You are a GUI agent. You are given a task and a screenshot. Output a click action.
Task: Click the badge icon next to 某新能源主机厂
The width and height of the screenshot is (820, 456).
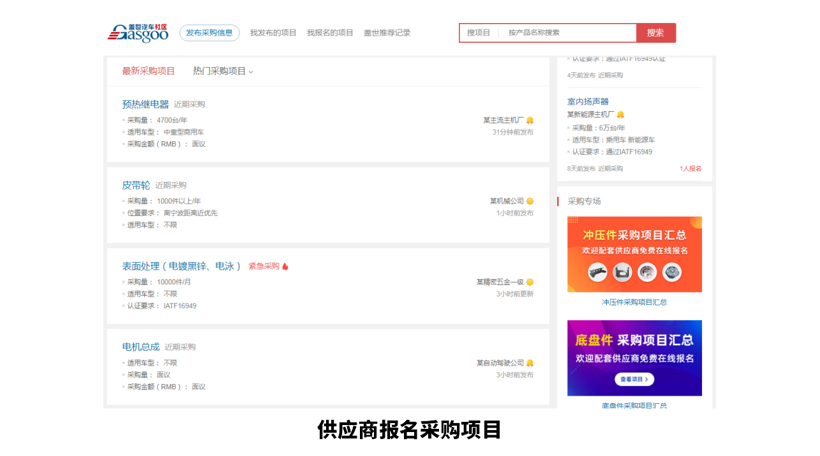click(620, 115)
